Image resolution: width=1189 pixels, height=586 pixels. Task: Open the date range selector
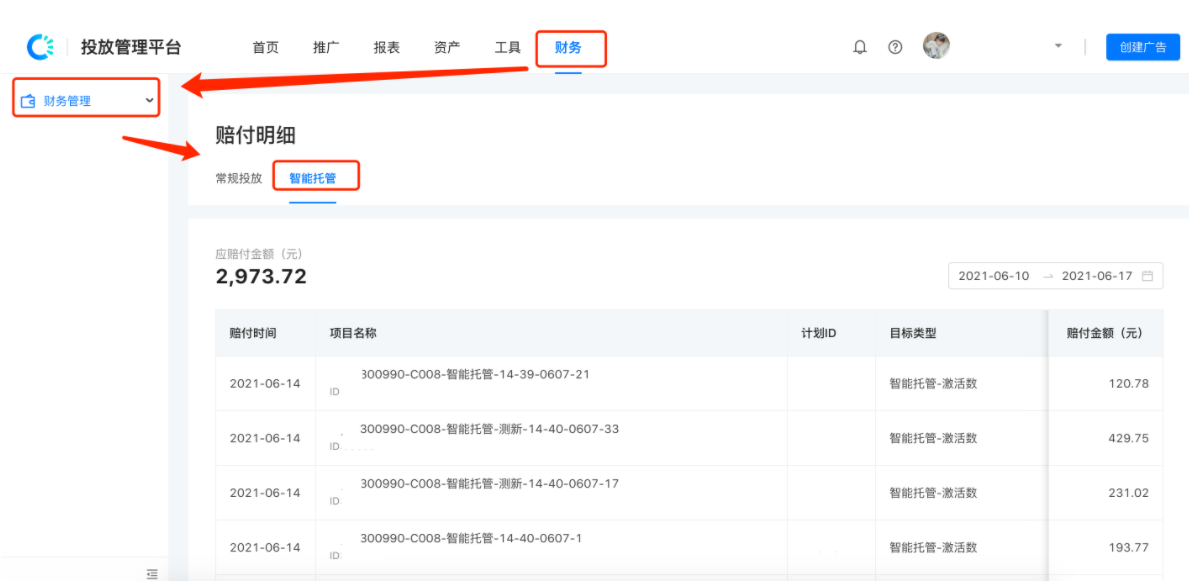1055,275
